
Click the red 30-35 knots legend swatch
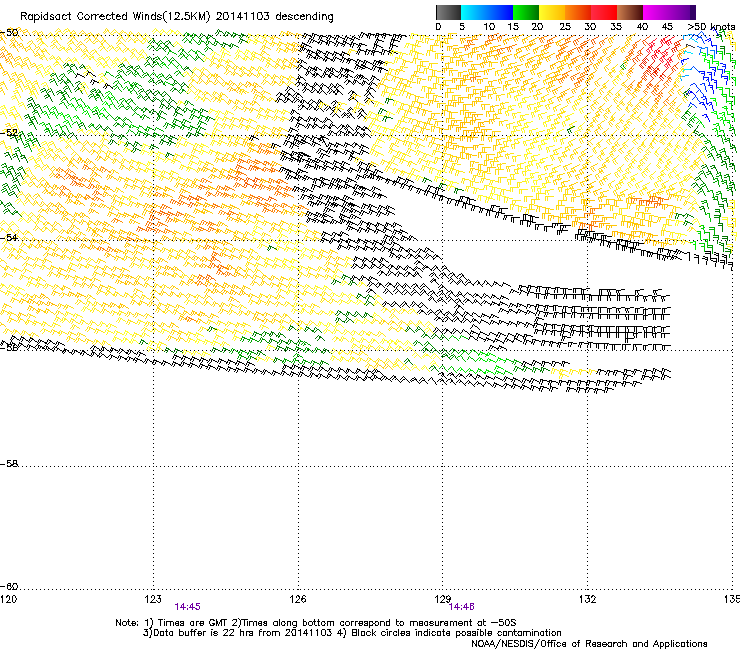[604, 12]
